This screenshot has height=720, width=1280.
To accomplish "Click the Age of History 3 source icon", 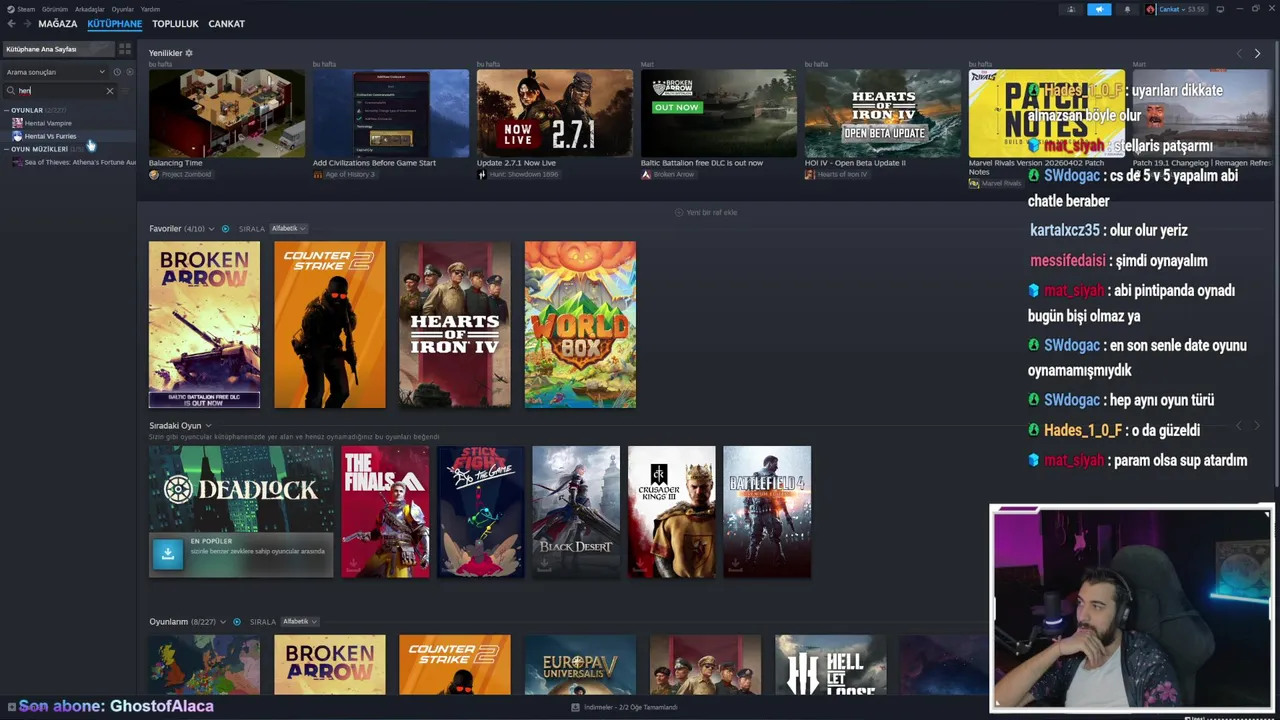I will (318, 174).
